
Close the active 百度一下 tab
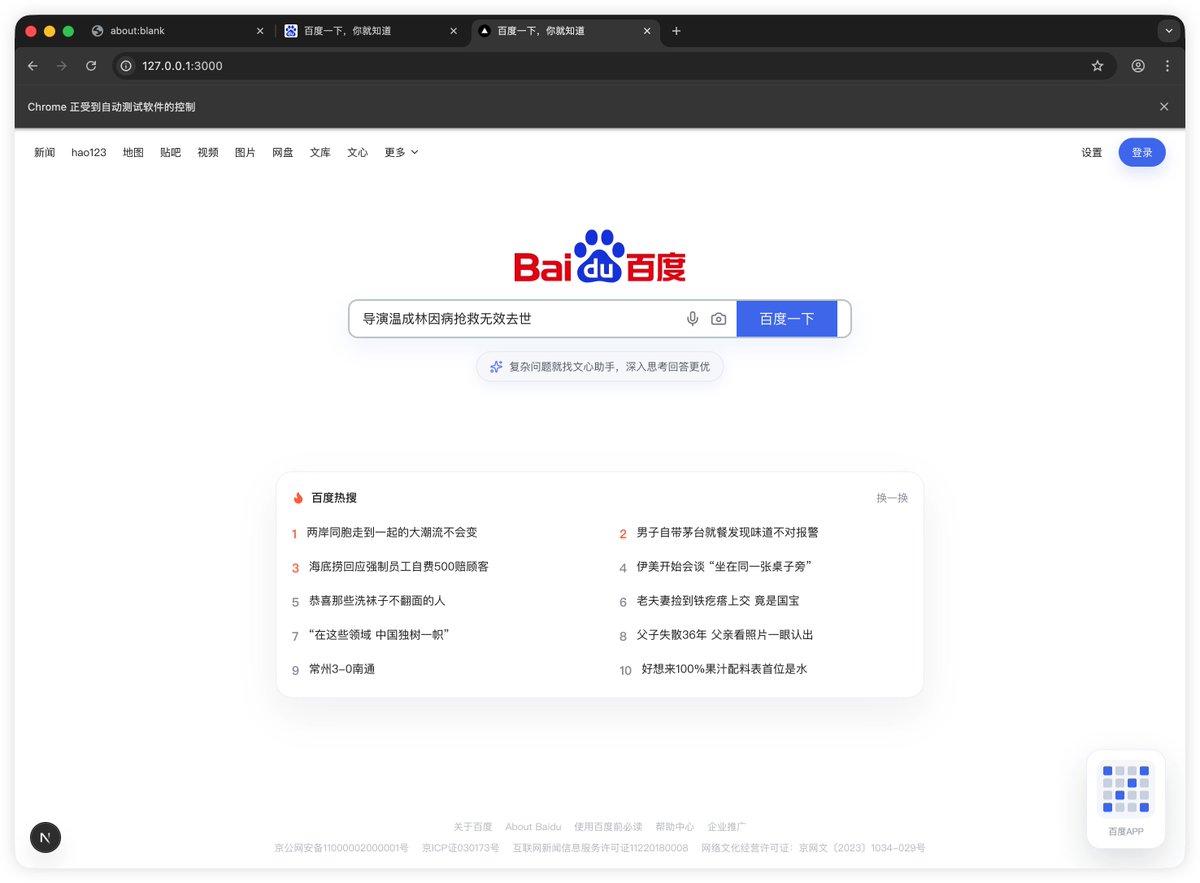[x=646, y=31]
